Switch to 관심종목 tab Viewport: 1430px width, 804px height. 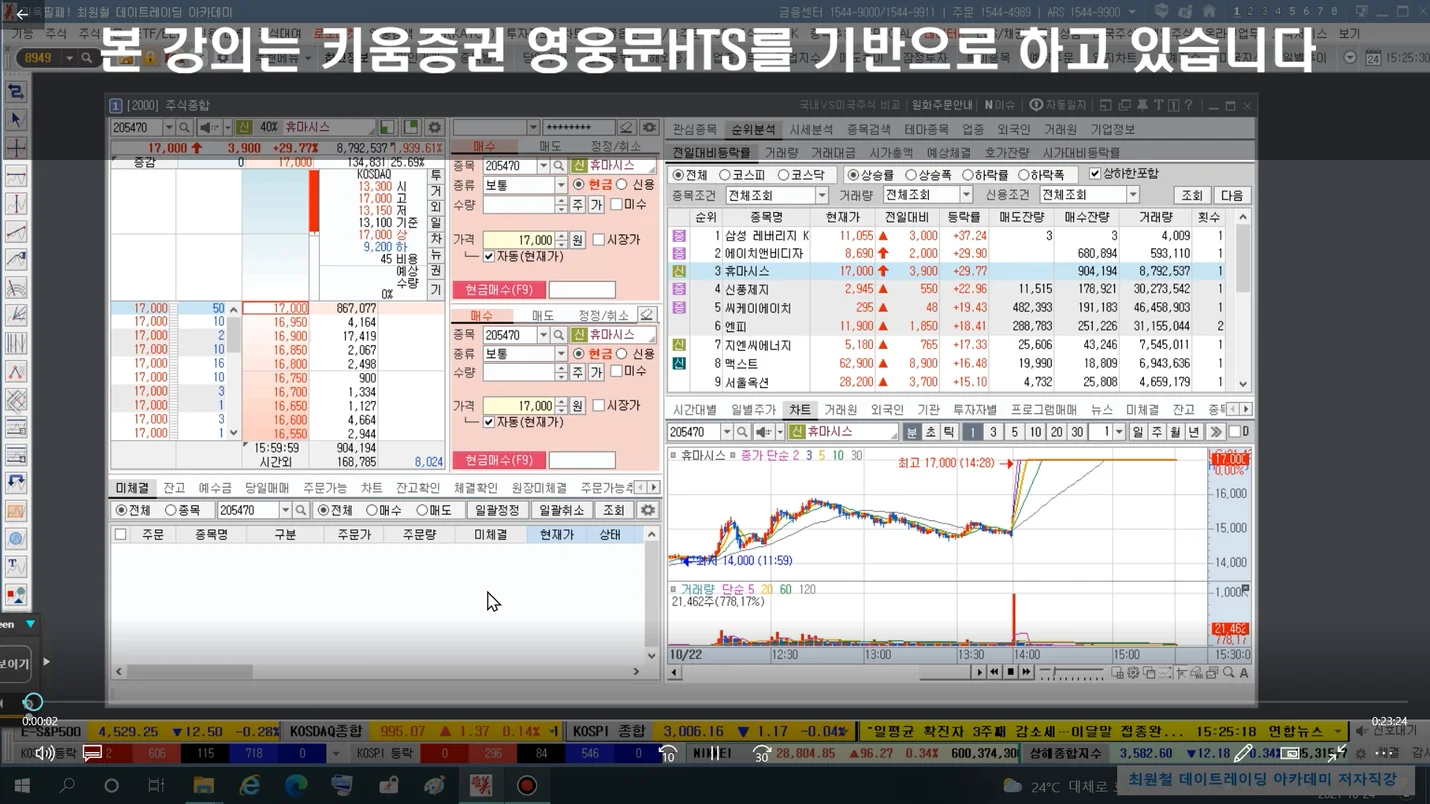695,129
